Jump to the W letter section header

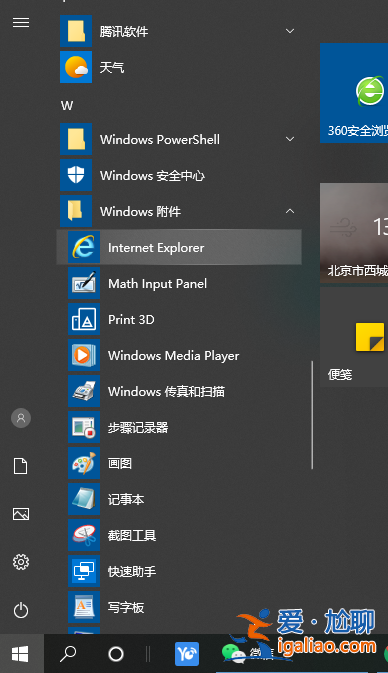click(x=67, y=106)
